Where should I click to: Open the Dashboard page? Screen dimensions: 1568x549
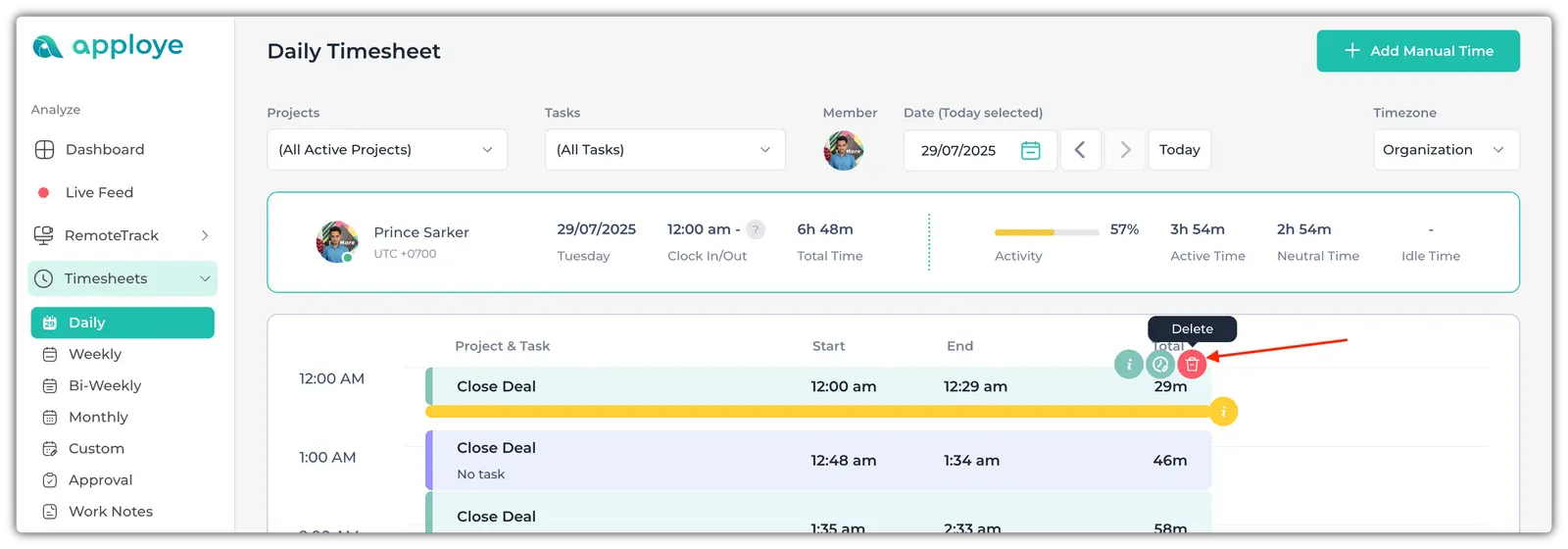105,150
